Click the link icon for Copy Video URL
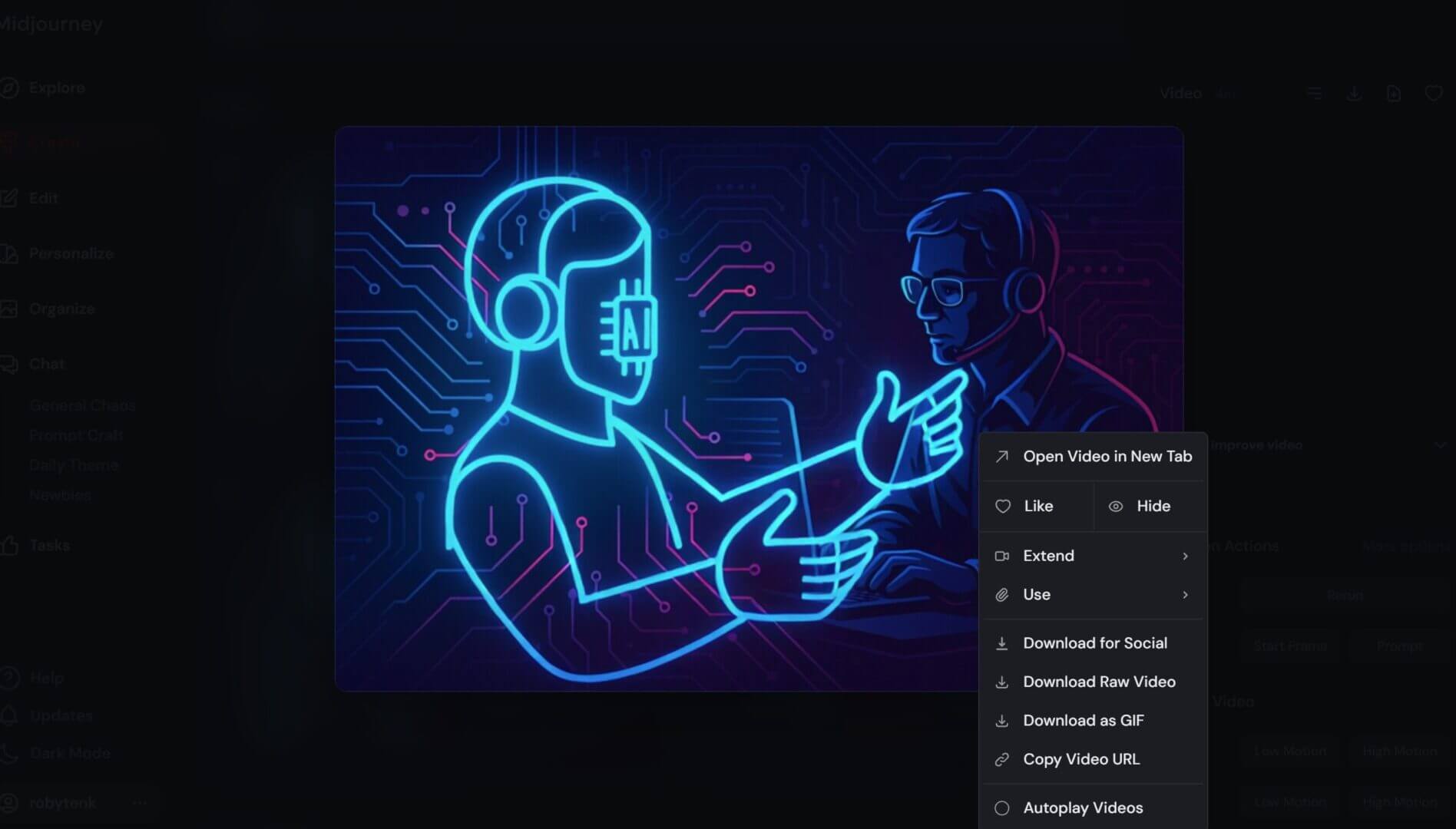This screenshot has width=1456, height=829. coord(1002,760)
